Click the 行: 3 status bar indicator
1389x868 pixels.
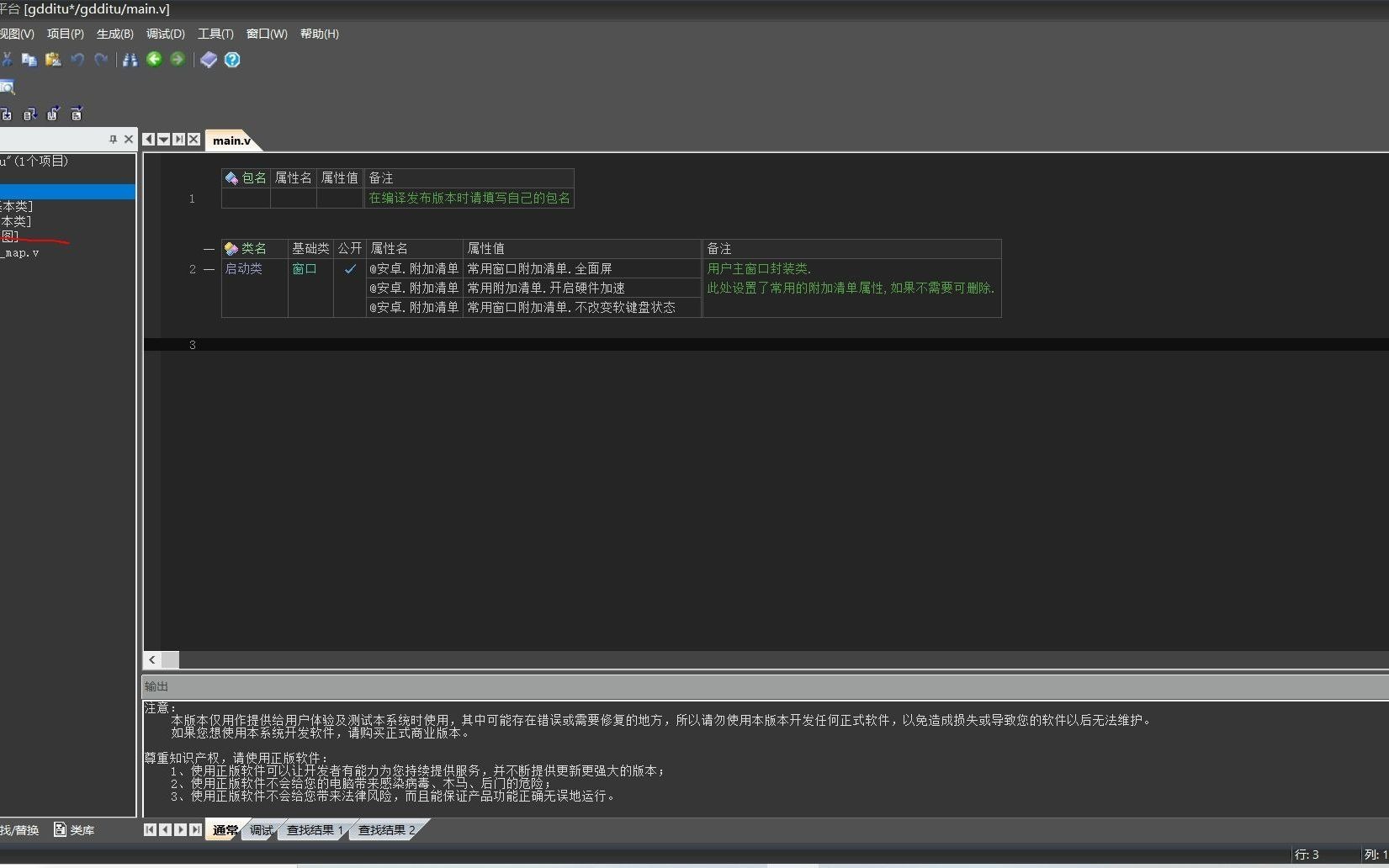coord(1307,855)
